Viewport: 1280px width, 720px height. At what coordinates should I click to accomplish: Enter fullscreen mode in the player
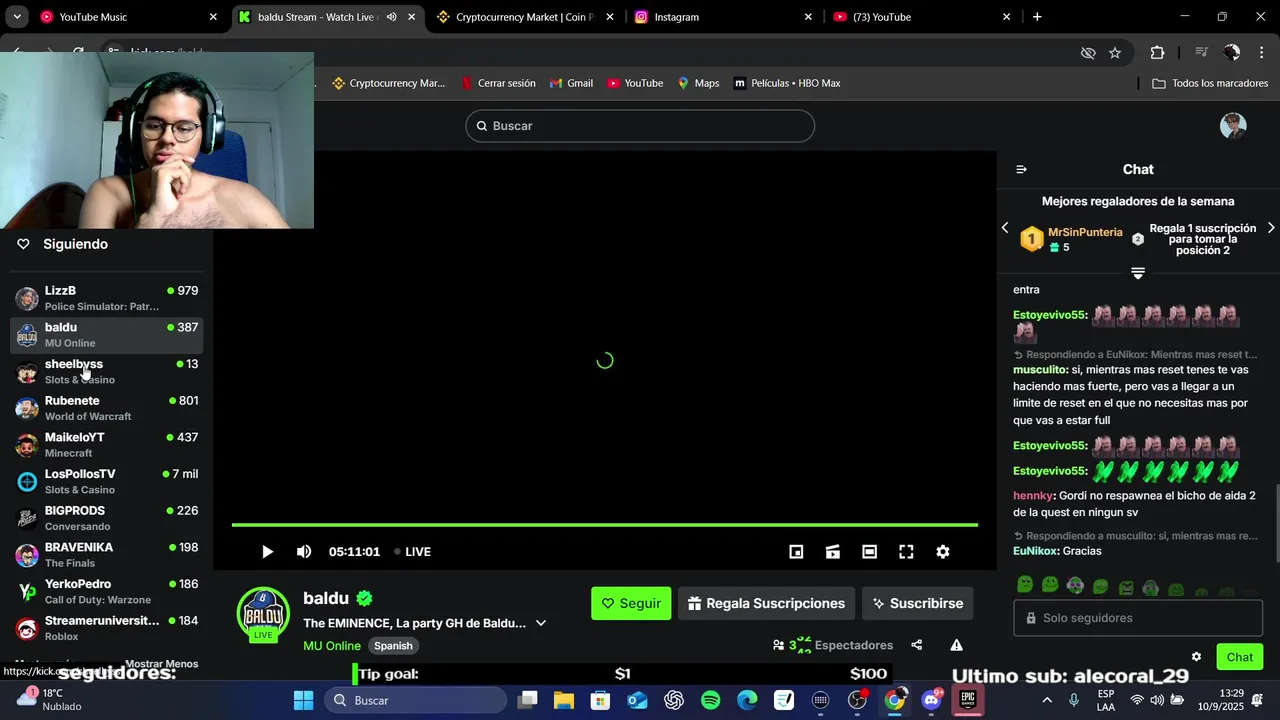click(x=906, y=552)
